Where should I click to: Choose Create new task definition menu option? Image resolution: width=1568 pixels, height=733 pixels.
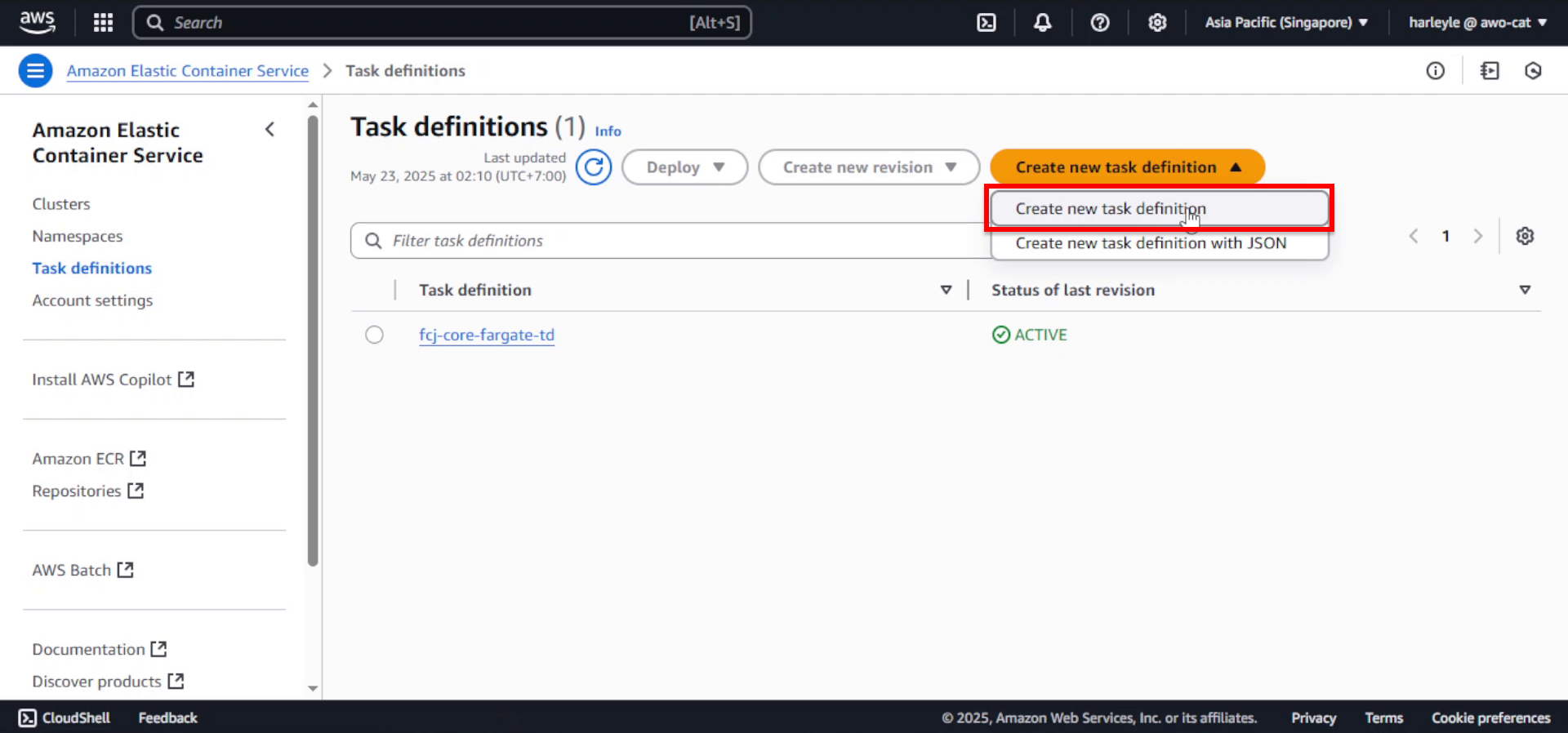click(1159, 209)
